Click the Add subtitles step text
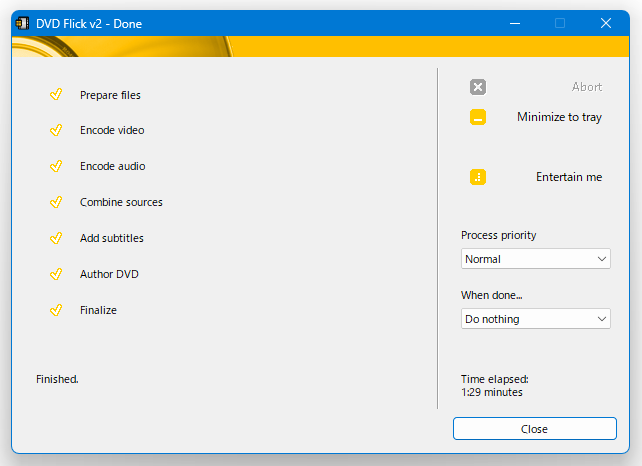Image resolution: width=642 pixels, height=466 pixels. pos(112,238)
